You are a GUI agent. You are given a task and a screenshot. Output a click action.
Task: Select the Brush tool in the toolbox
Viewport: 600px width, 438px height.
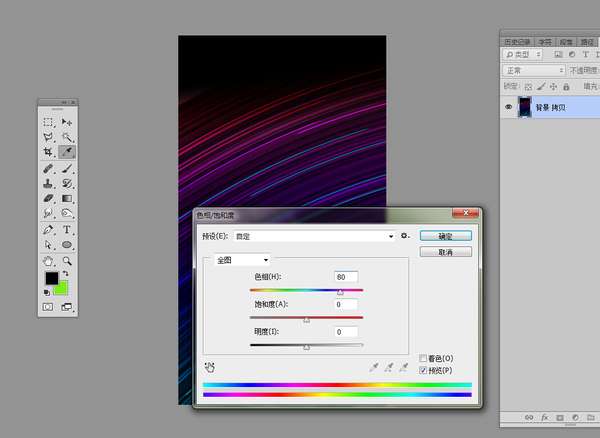click(67, 168)
